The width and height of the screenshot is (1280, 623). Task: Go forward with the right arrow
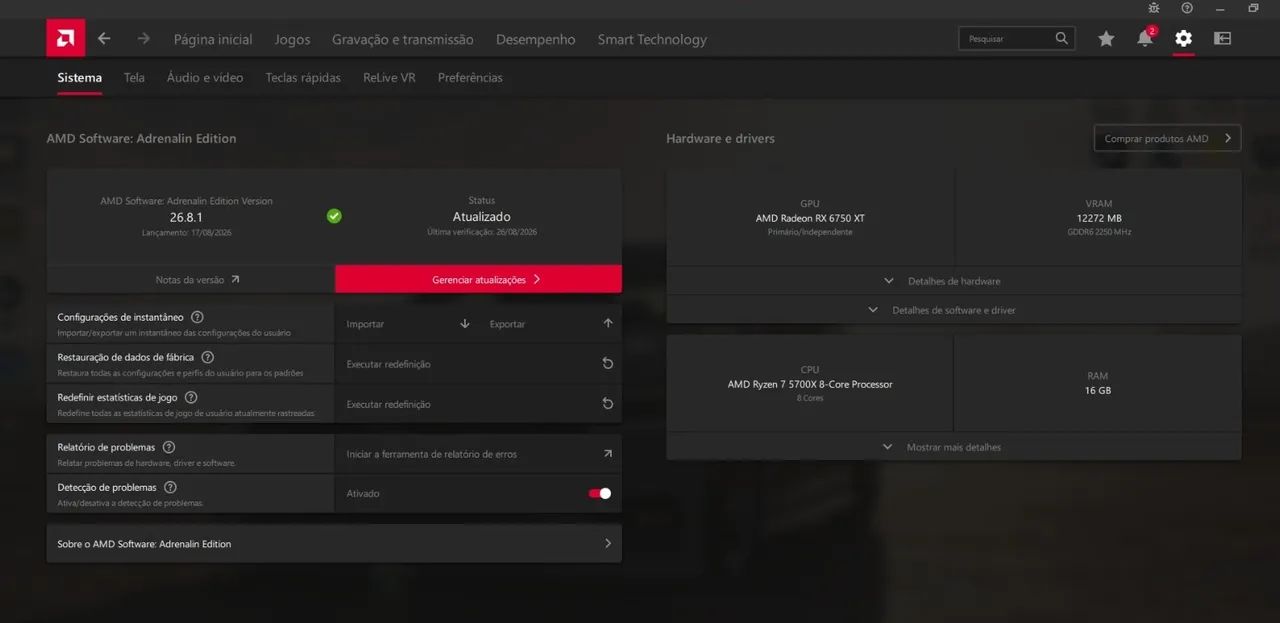click(x=143, y=39)
